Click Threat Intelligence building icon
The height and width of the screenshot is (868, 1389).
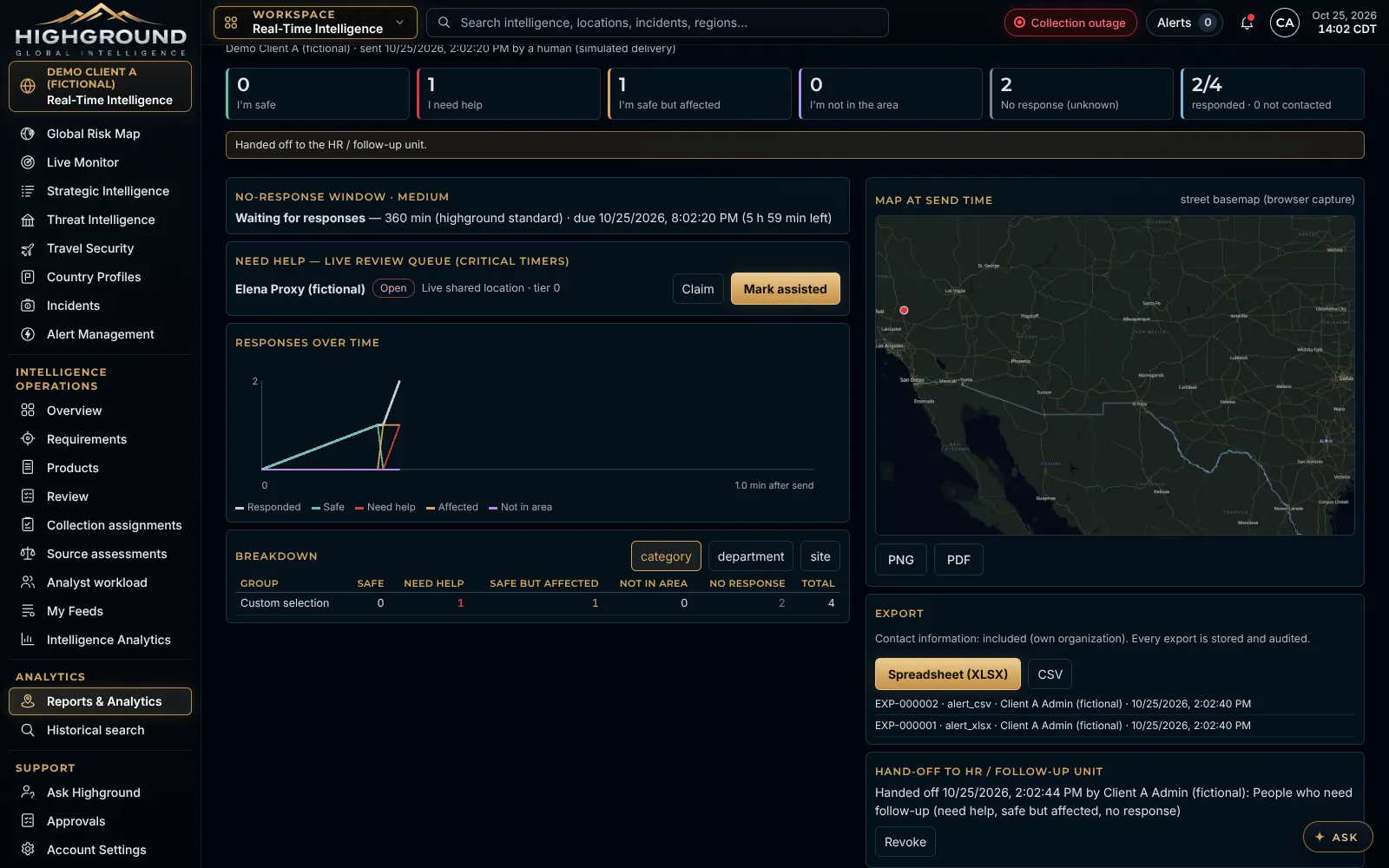(x=28, y=220)
